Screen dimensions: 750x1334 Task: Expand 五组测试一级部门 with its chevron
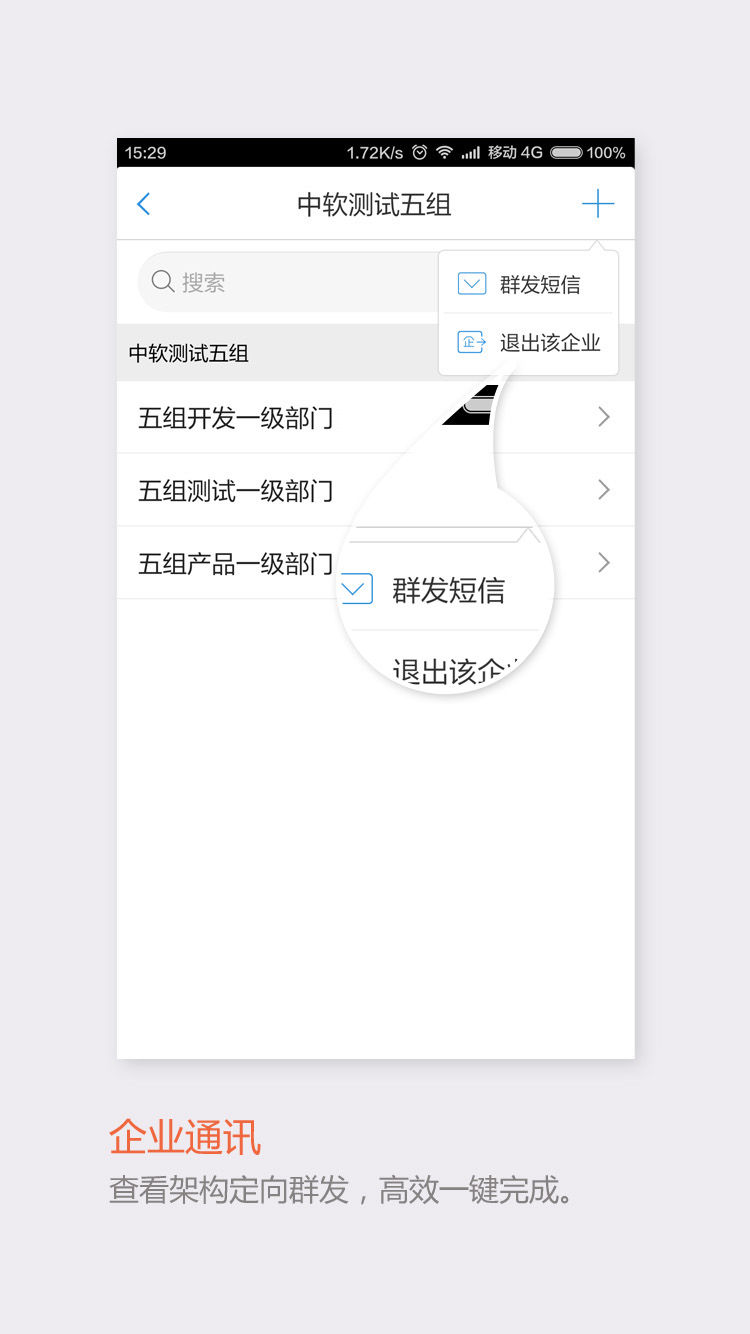[603, 490]
